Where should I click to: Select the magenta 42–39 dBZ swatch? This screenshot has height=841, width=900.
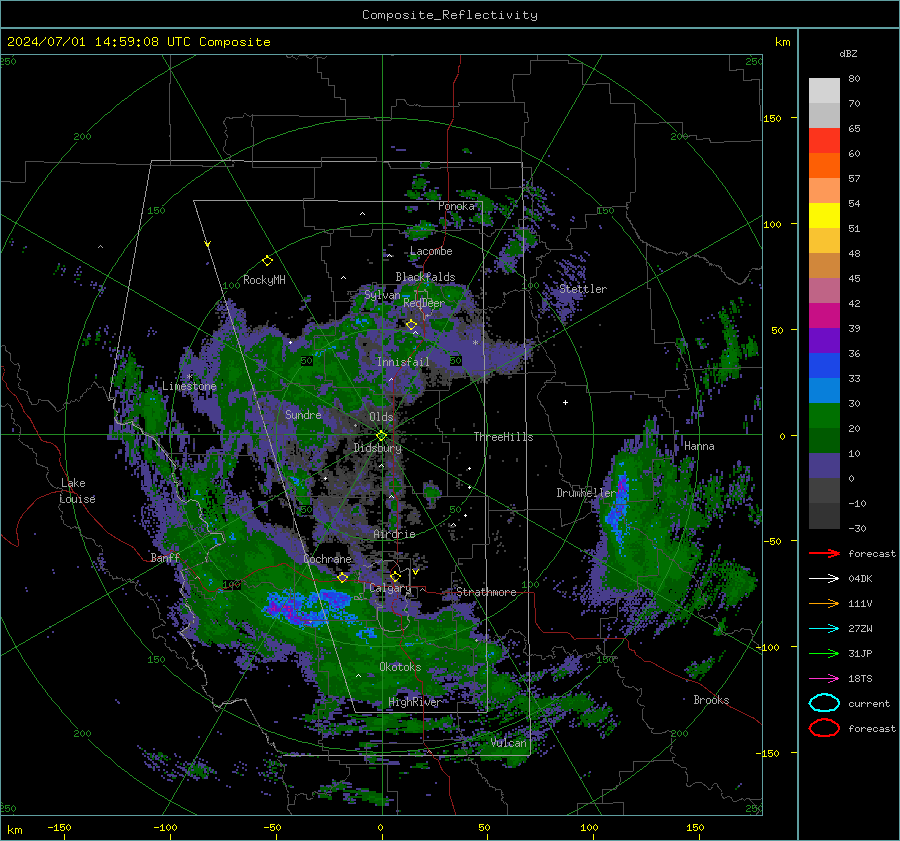pos(824,316)
